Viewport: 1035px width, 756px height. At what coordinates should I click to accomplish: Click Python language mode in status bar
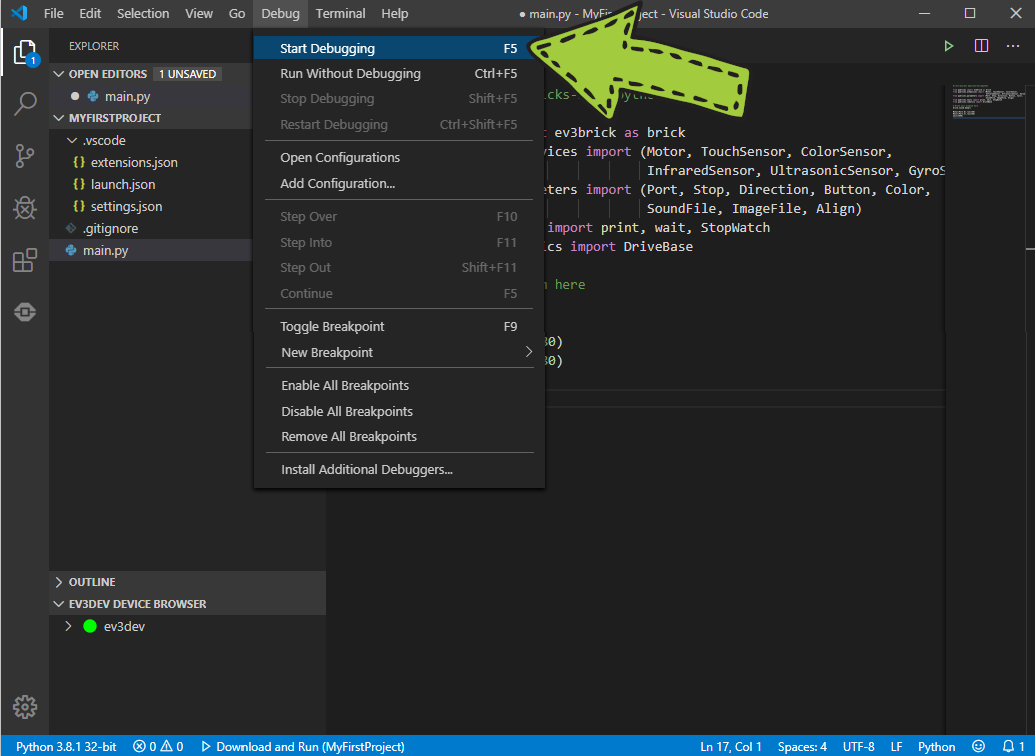point(936,746)
